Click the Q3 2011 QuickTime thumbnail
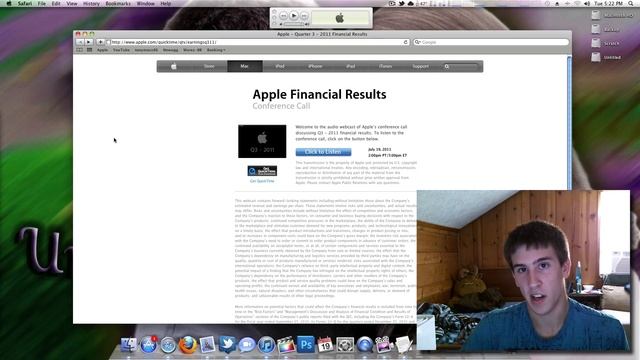This screenshot has width=640, height=360. pos(262,141)
